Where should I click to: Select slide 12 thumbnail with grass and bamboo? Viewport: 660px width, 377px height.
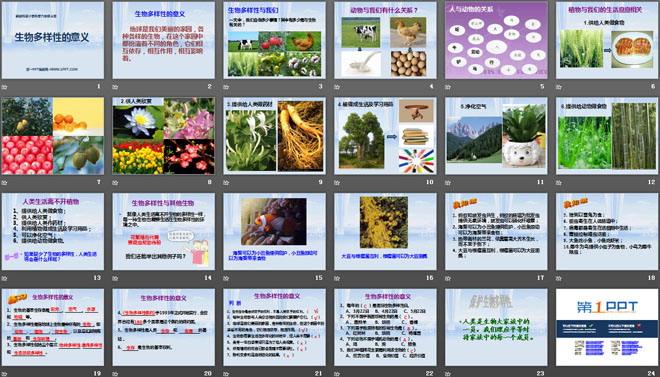pos(607,136)
